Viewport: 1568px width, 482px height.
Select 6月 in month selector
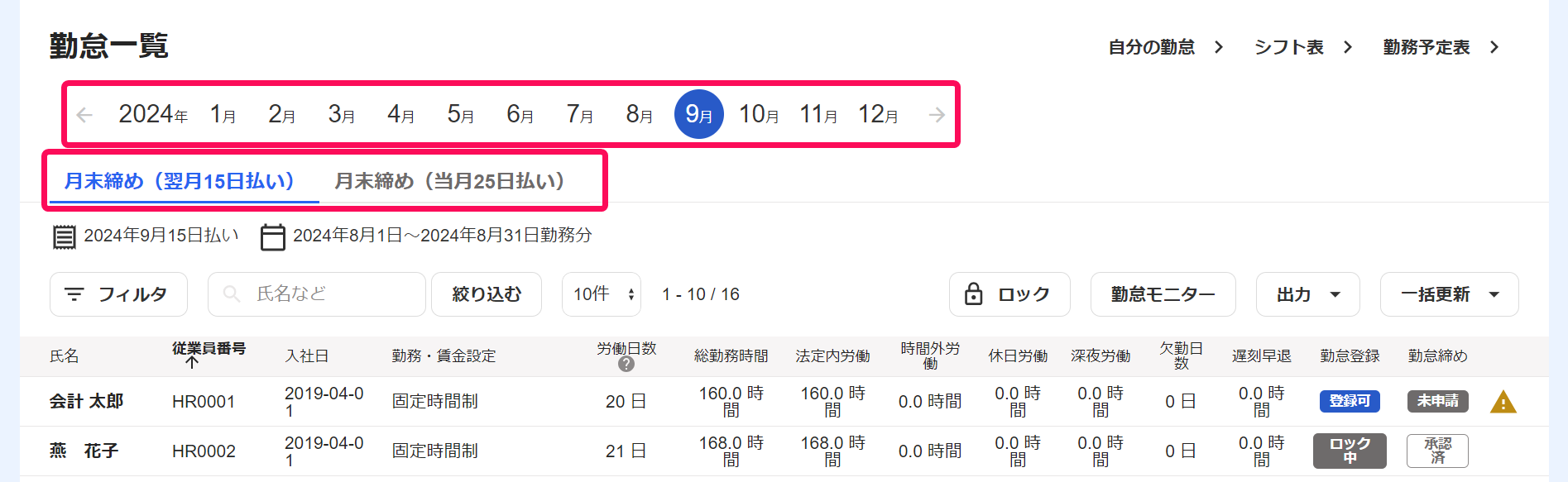coord(520,114)
